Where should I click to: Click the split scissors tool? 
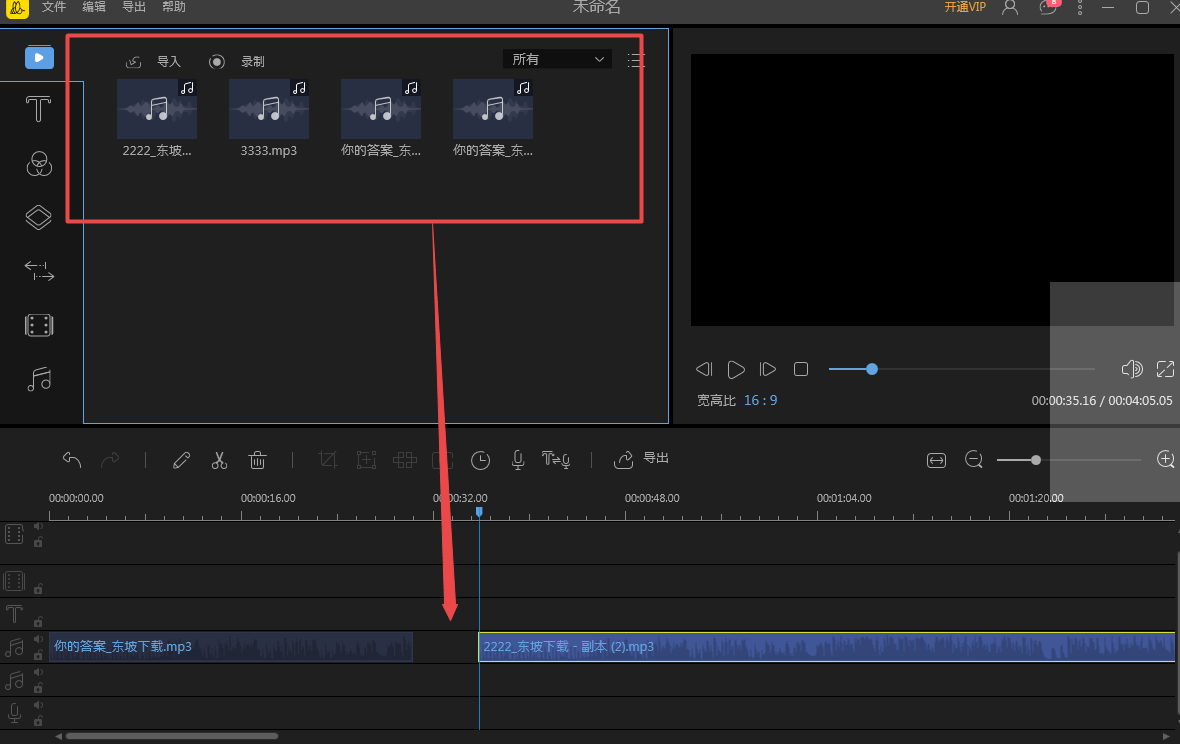(219, 460)
